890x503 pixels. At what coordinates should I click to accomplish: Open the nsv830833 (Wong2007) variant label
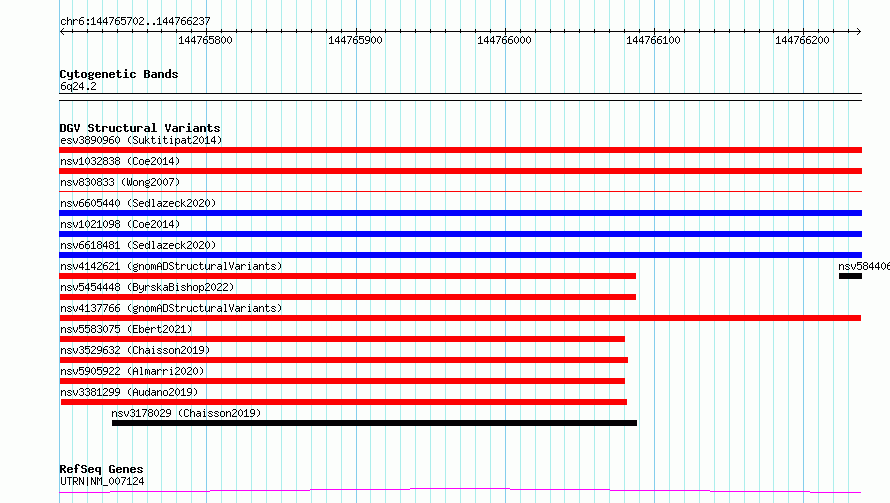click(120, 182)
